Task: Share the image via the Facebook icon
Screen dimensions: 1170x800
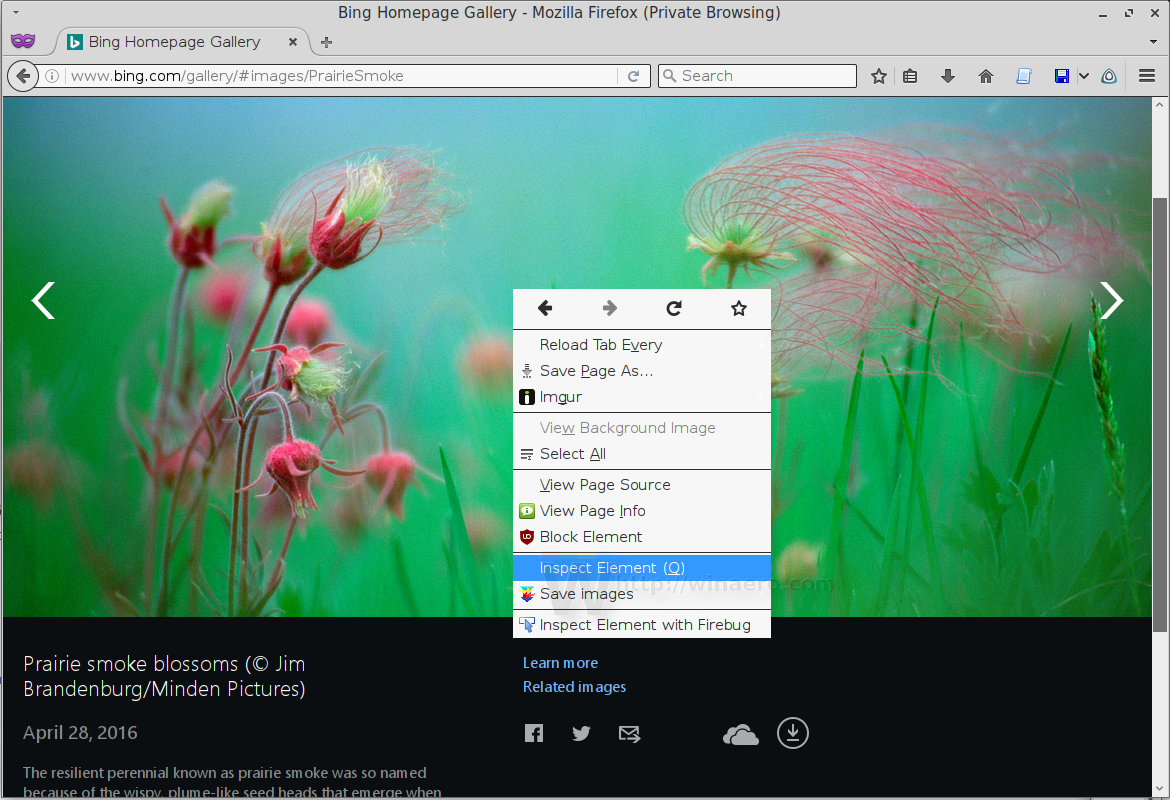Action: click(x=534, y=733)
